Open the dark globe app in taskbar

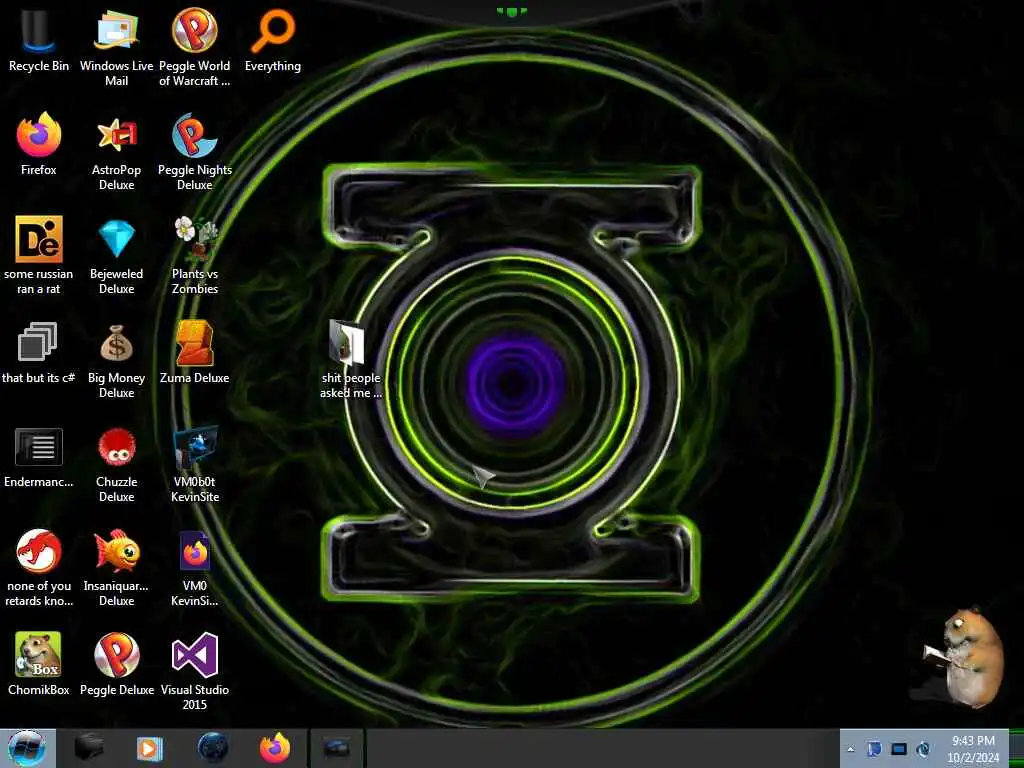point(213,748)
